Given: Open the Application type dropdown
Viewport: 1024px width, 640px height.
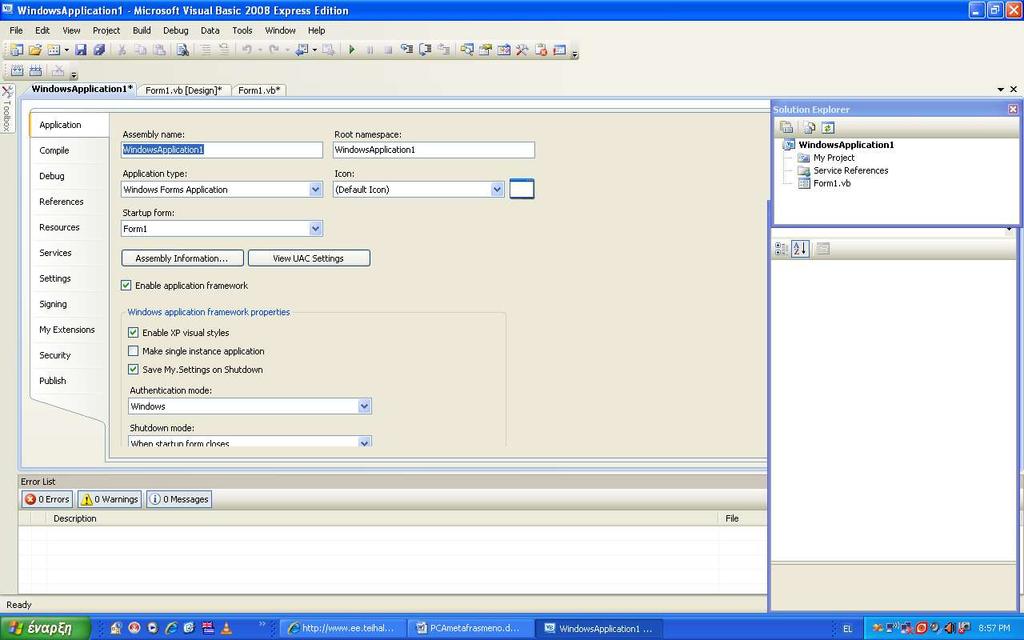Looking at the screenshot, I should tap(315, 189).
